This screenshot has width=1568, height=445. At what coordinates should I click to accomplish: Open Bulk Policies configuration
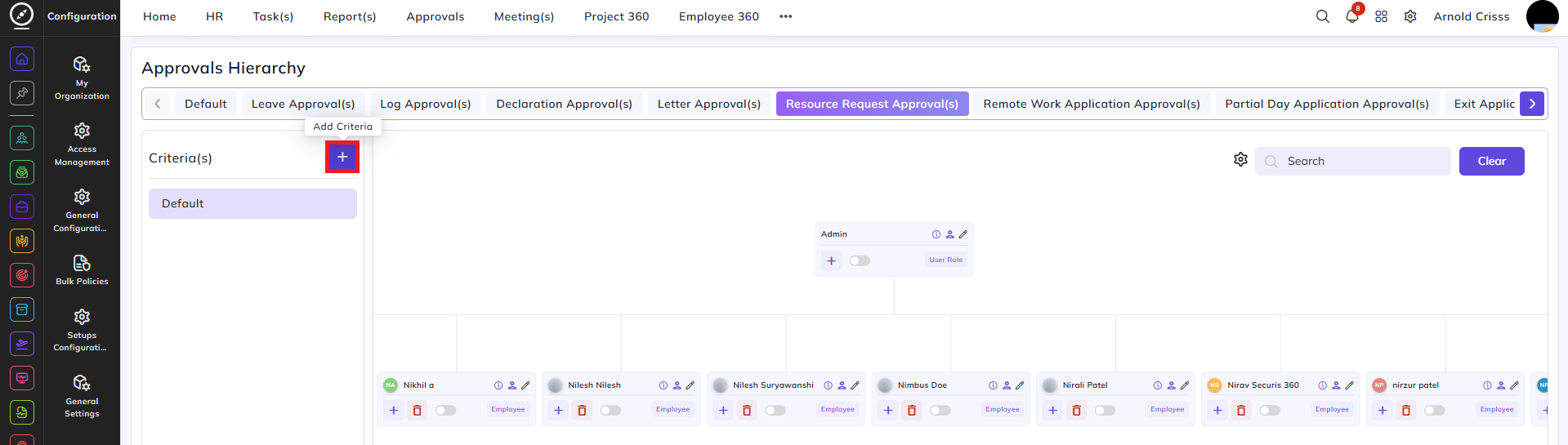(82, 270)
